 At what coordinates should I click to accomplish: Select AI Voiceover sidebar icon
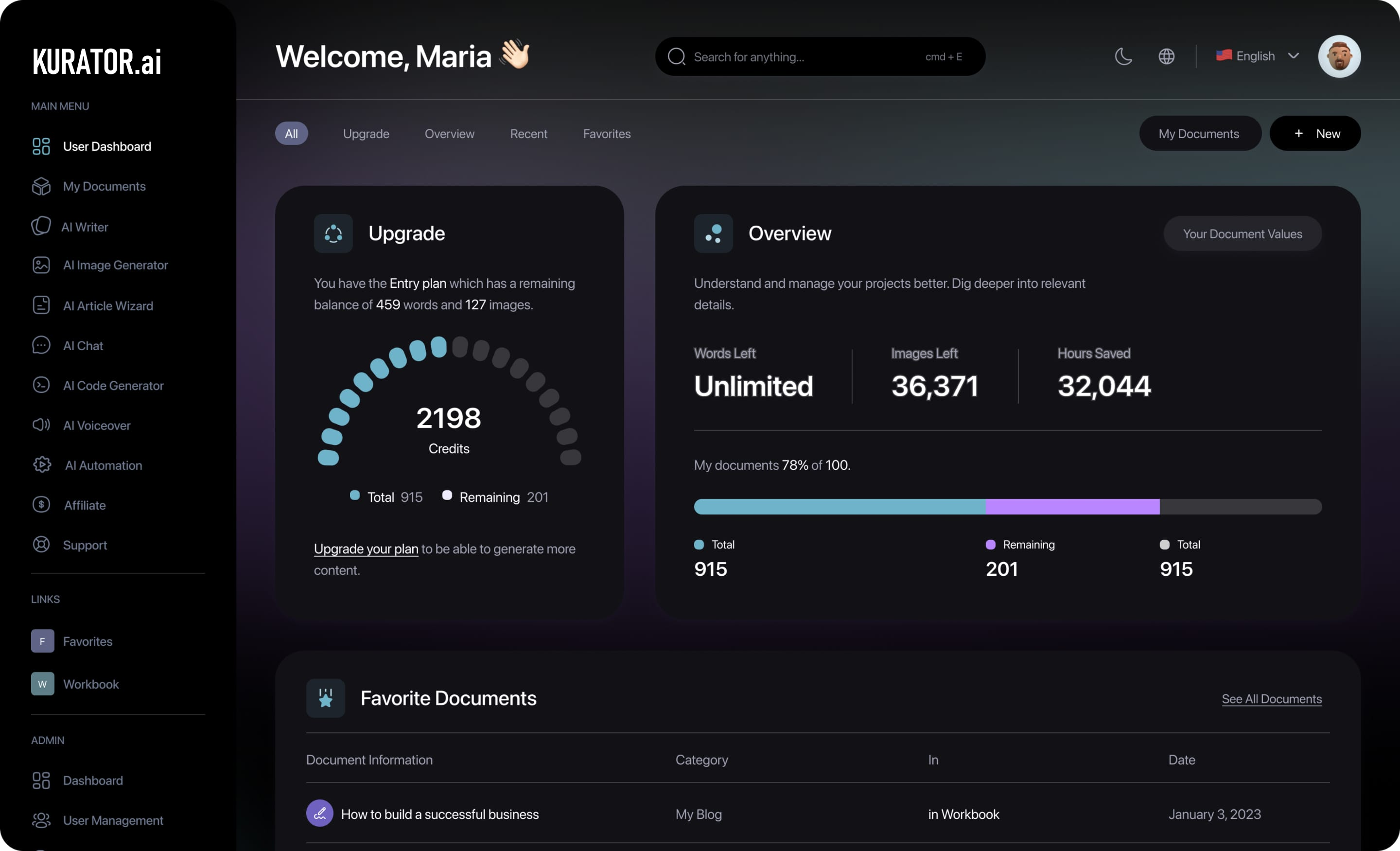pos(41,426)
